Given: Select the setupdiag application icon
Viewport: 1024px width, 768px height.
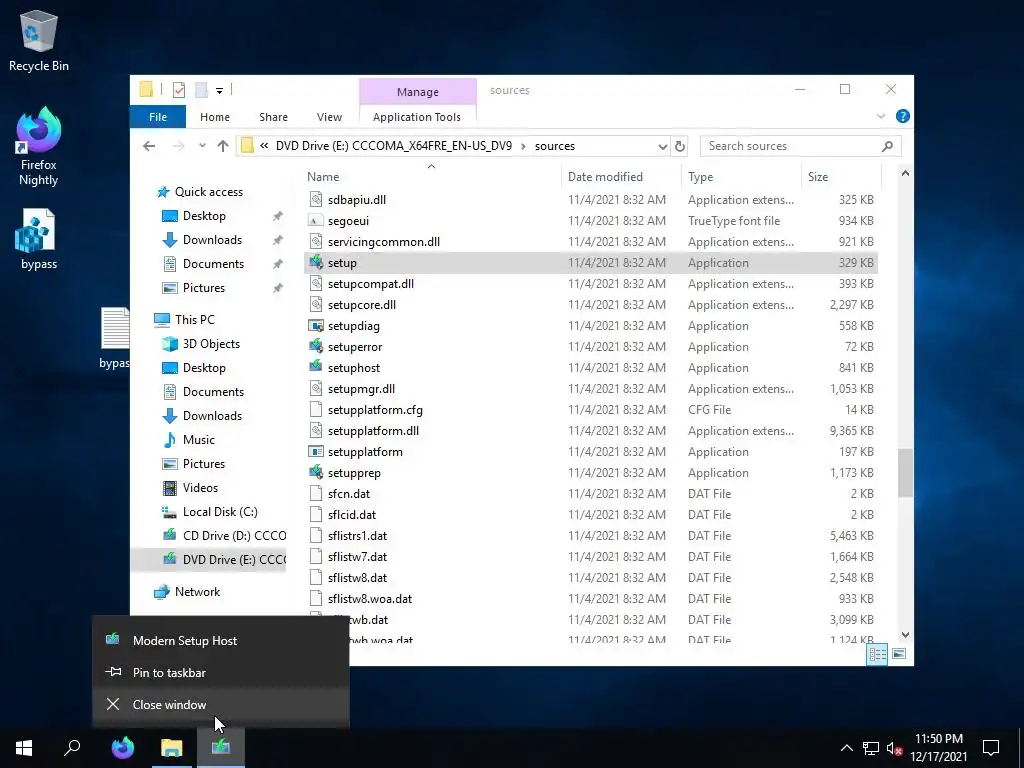Looking at the screenshot, I should (x=316, y=325).
